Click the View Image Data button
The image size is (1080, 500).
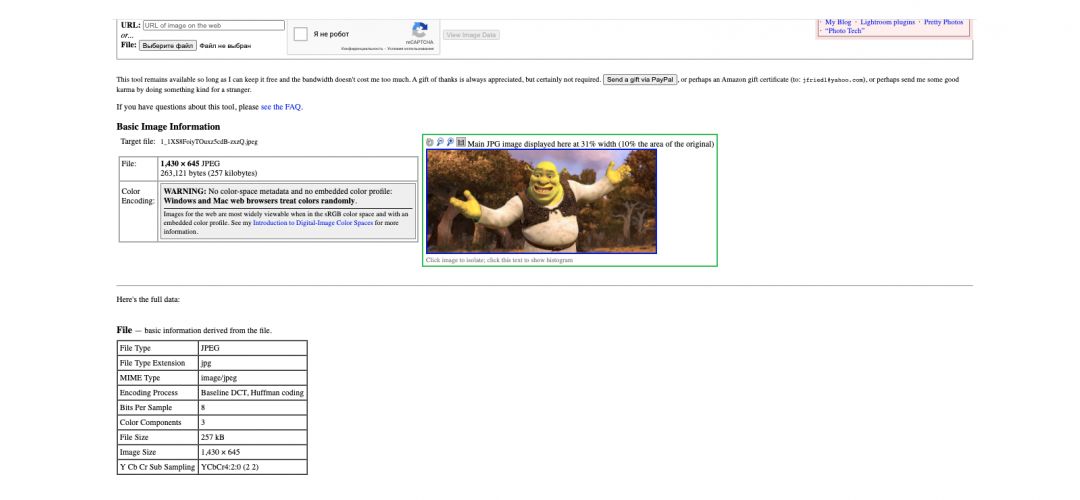tap(471, 35)
